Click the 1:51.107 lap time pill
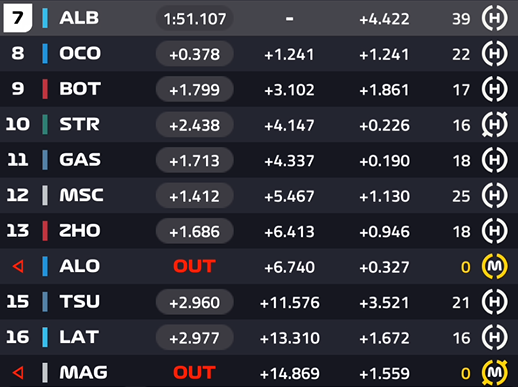 tap(195, 19)
